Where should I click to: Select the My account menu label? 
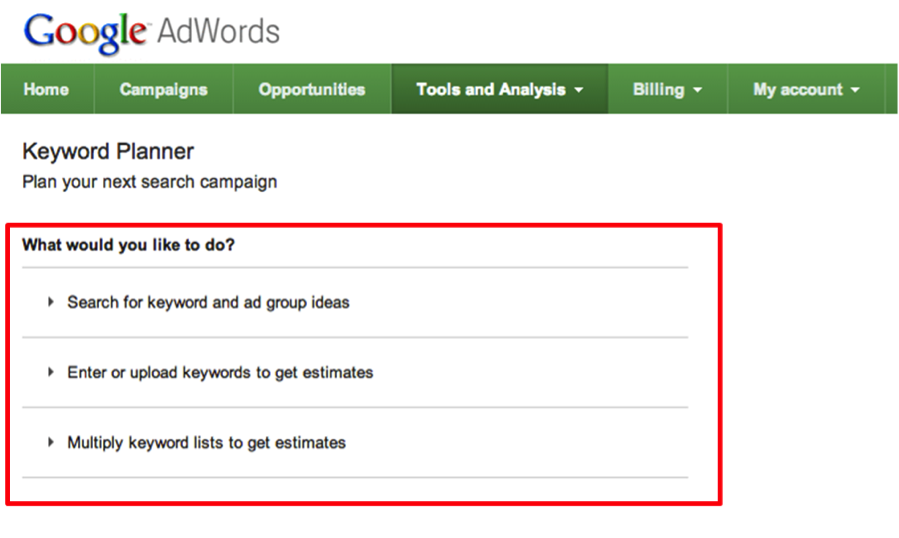[x=797, y=89]
